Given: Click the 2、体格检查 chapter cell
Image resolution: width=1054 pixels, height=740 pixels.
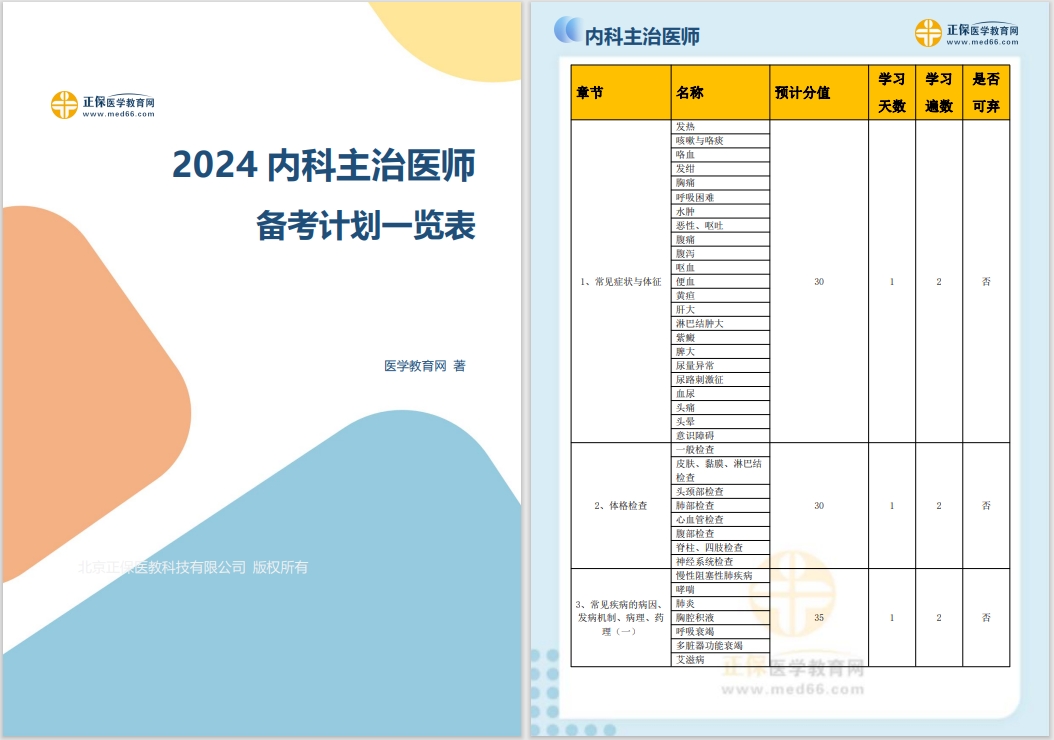Looking at the screenshot, I should tap(620, 506).
